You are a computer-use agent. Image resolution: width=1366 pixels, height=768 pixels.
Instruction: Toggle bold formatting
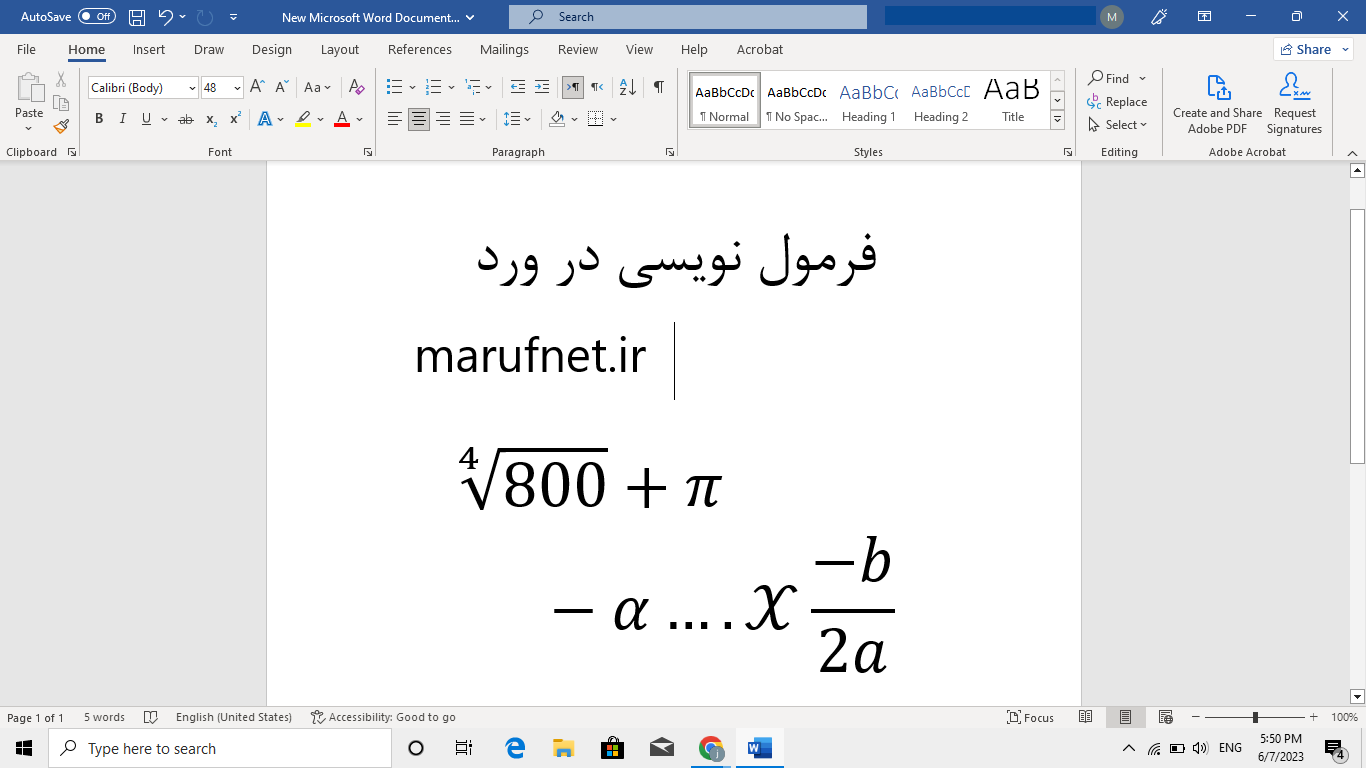coord(98,118)
